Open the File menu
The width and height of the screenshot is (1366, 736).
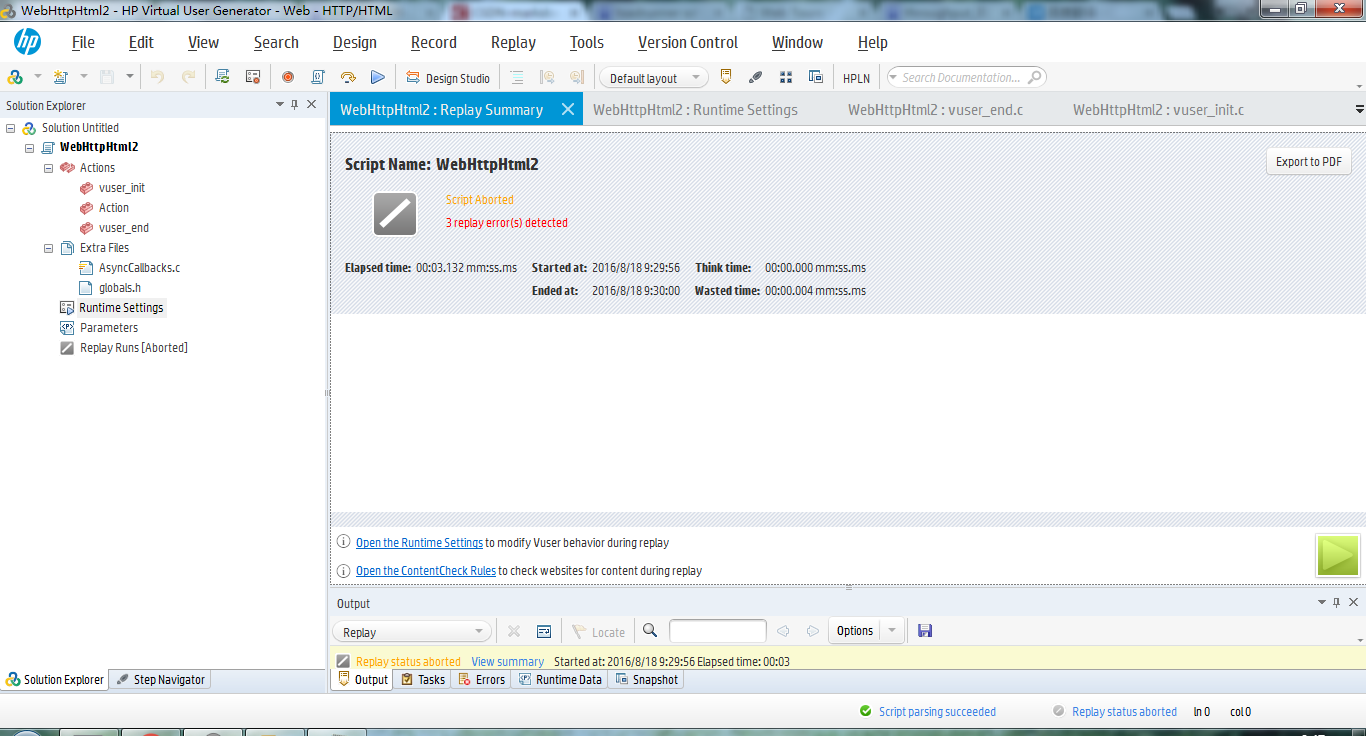tap(83, 42)
